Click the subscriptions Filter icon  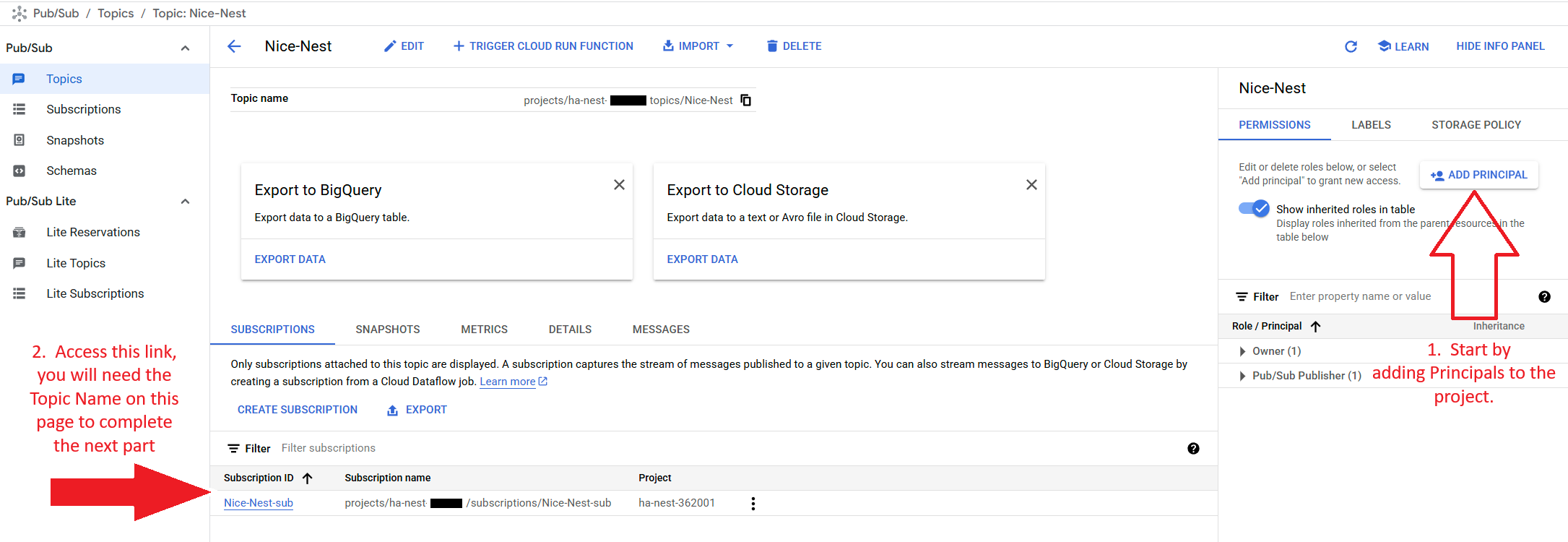pos(233,449)
